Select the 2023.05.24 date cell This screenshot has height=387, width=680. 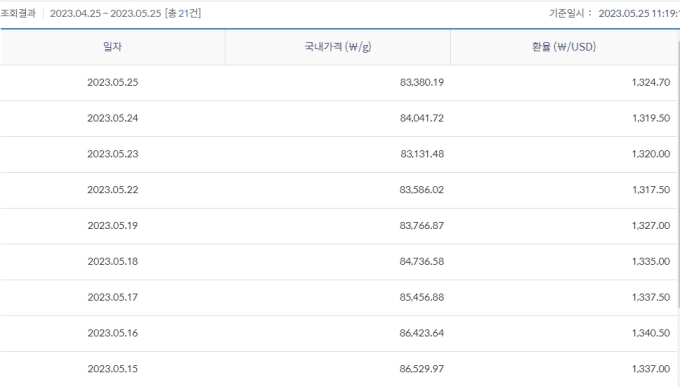pyautogui.click(x=113, y=118)
